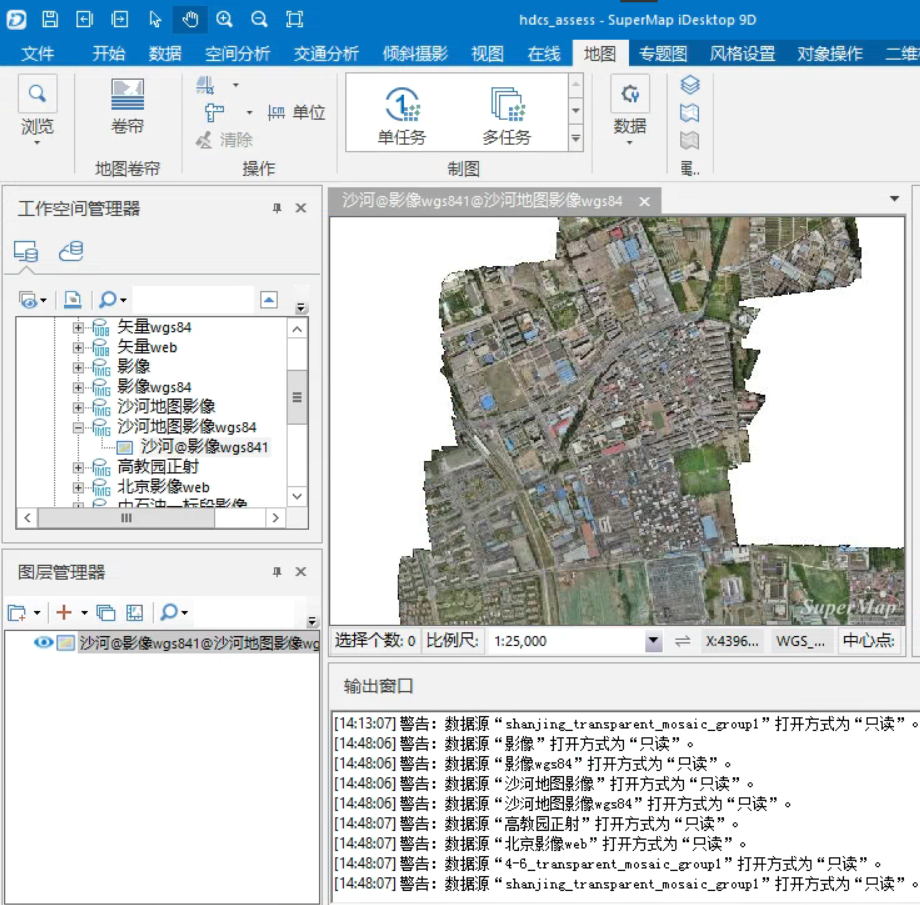Open the 在线 tab
Viewport: 920px width, 905px height.
544,54
